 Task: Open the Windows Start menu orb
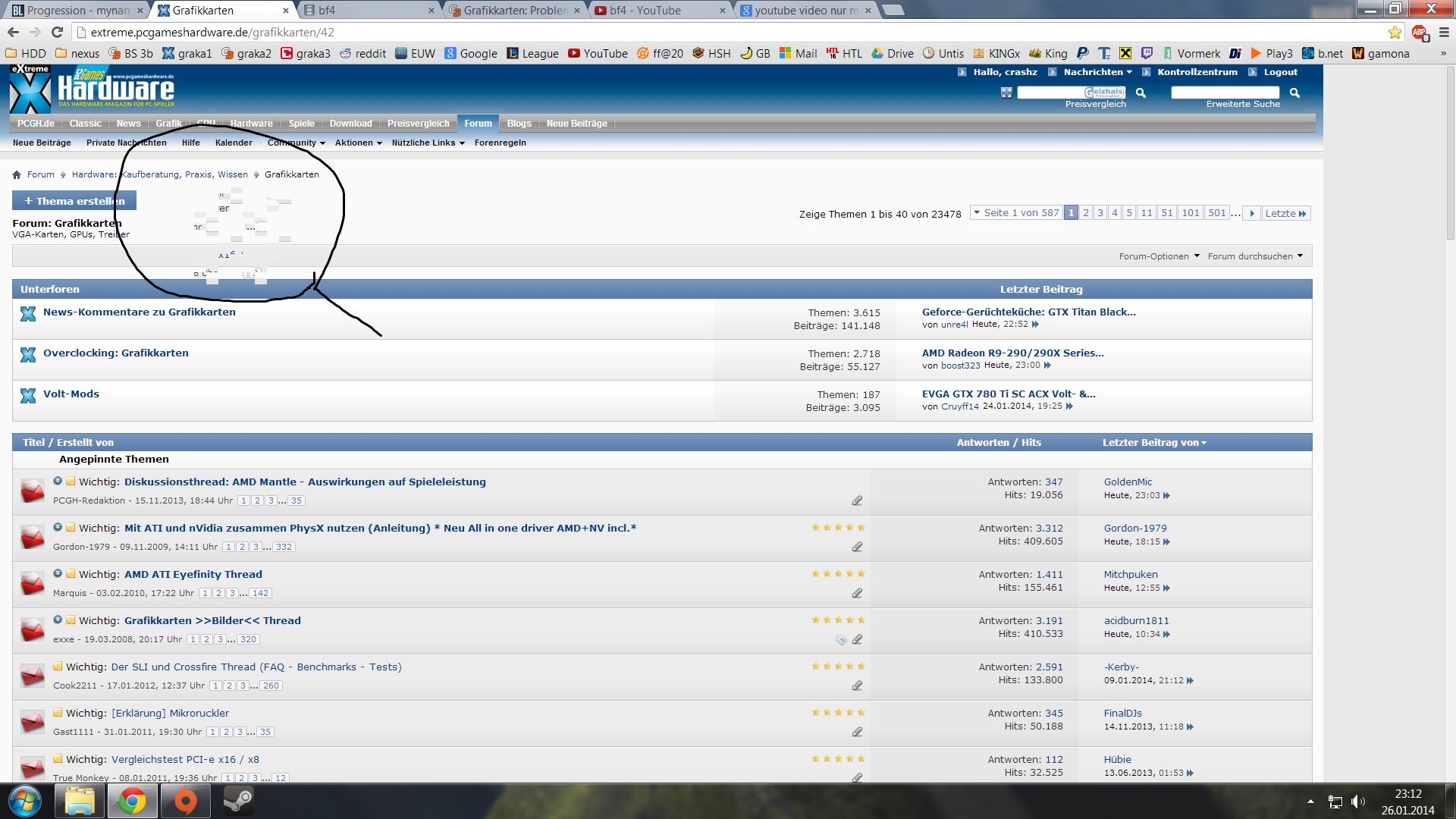coord(25,800)
